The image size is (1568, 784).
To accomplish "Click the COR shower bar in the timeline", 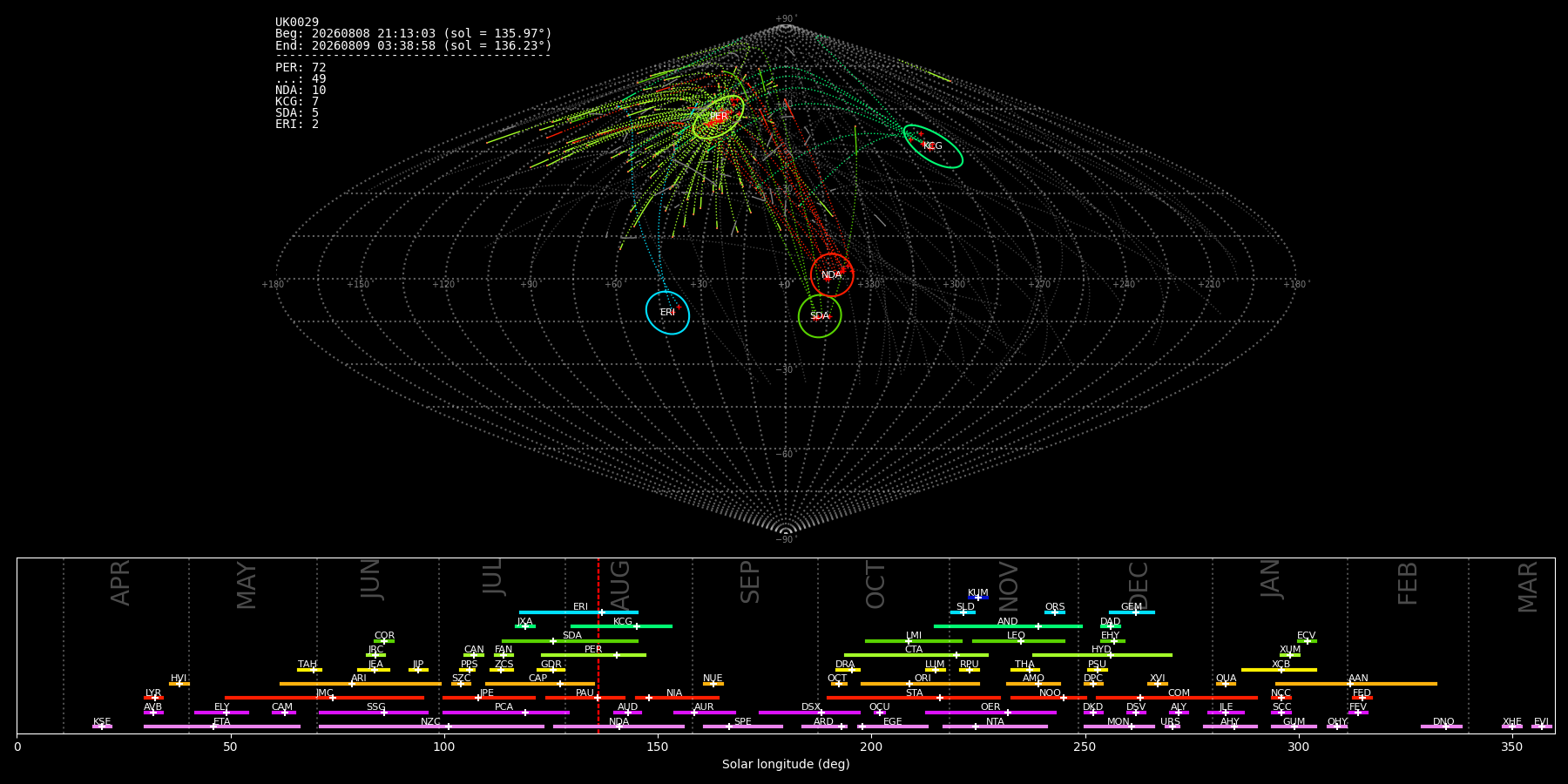I will pyautogui.click(x=384, y=641).
